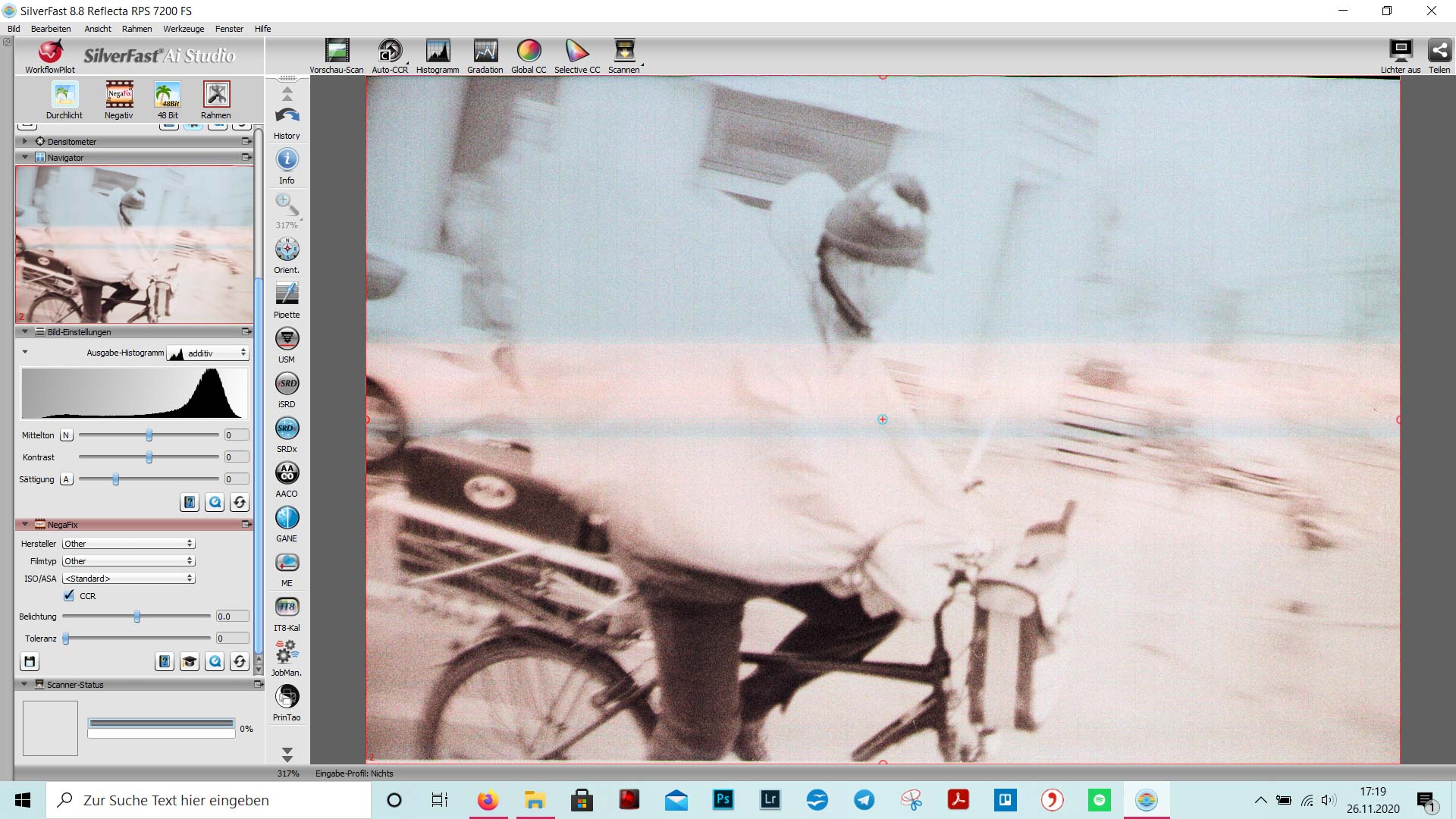The image size is (1456, 819).
Task: Uncheck the CCR checkbox
Action: tap(69, 595)
